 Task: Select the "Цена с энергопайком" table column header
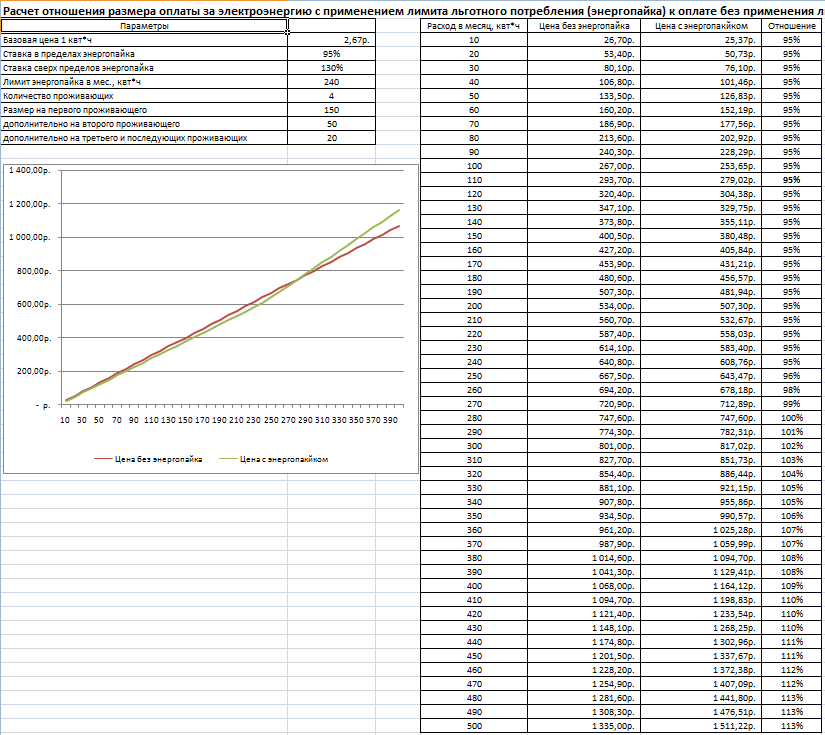click(701, 26)
